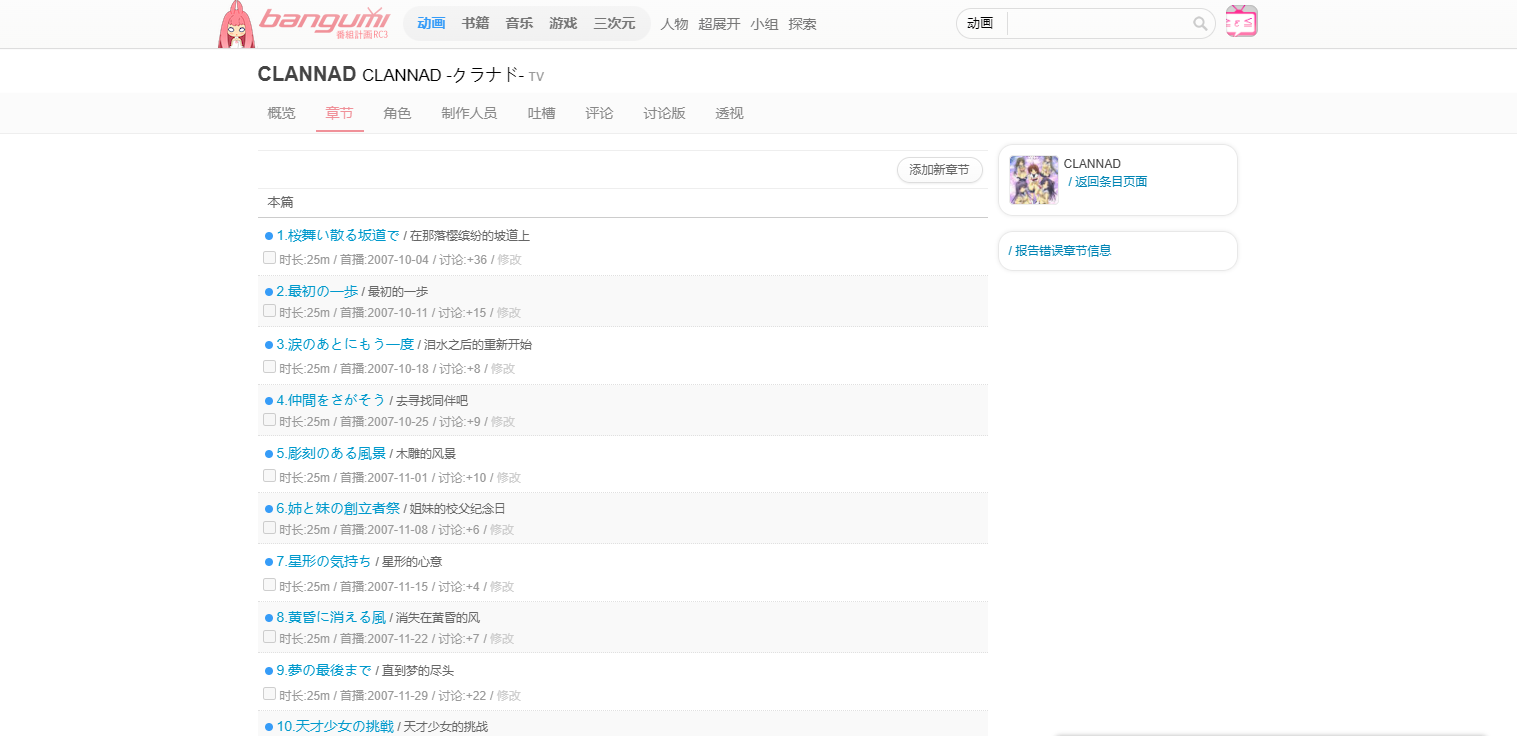Open episode link 4.仲間をさがそう
The width and height of the screenshot is (1517, 736).
[x=331, y=400]
